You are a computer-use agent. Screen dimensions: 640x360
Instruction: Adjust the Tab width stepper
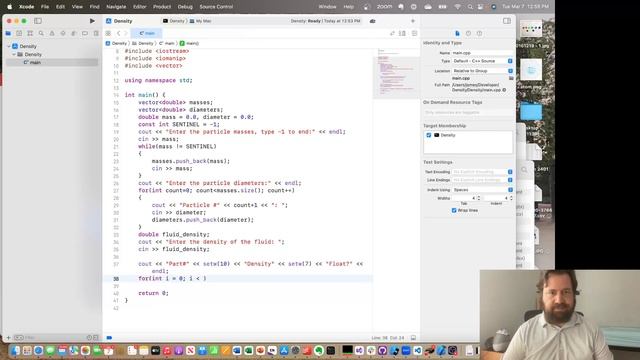pyautogui.click(x=479, y=198)
